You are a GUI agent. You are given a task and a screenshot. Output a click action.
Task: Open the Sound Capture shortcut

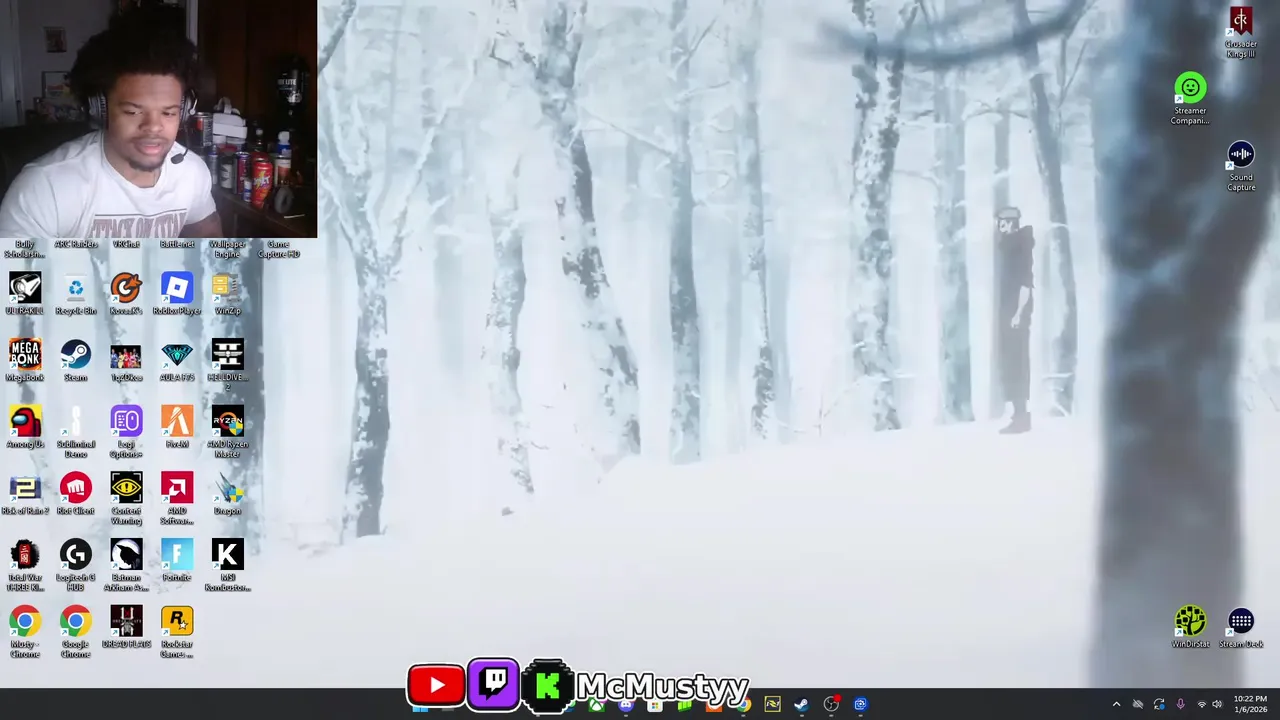tap(1241, 166)
